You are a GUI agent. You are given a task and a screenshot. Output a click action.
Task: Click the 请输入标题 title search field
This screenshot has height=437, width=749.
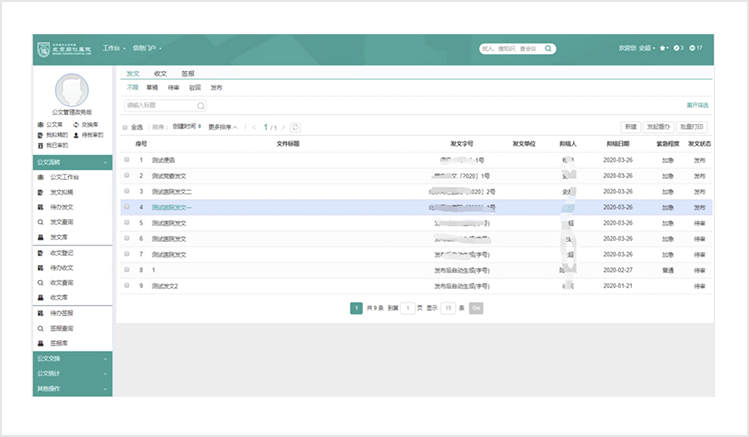[x=158, y=105]
